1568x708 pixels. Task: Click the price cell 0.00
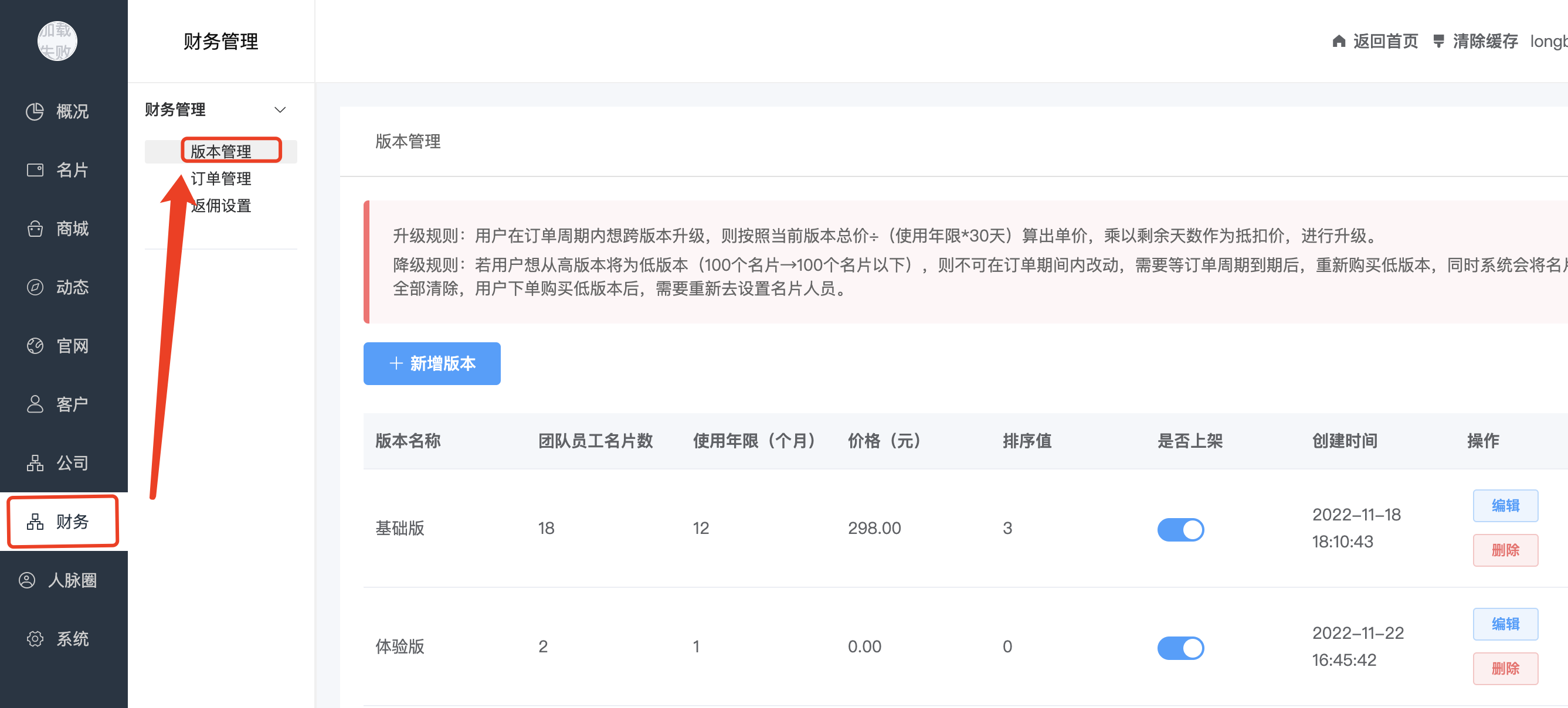click(864, 646)
